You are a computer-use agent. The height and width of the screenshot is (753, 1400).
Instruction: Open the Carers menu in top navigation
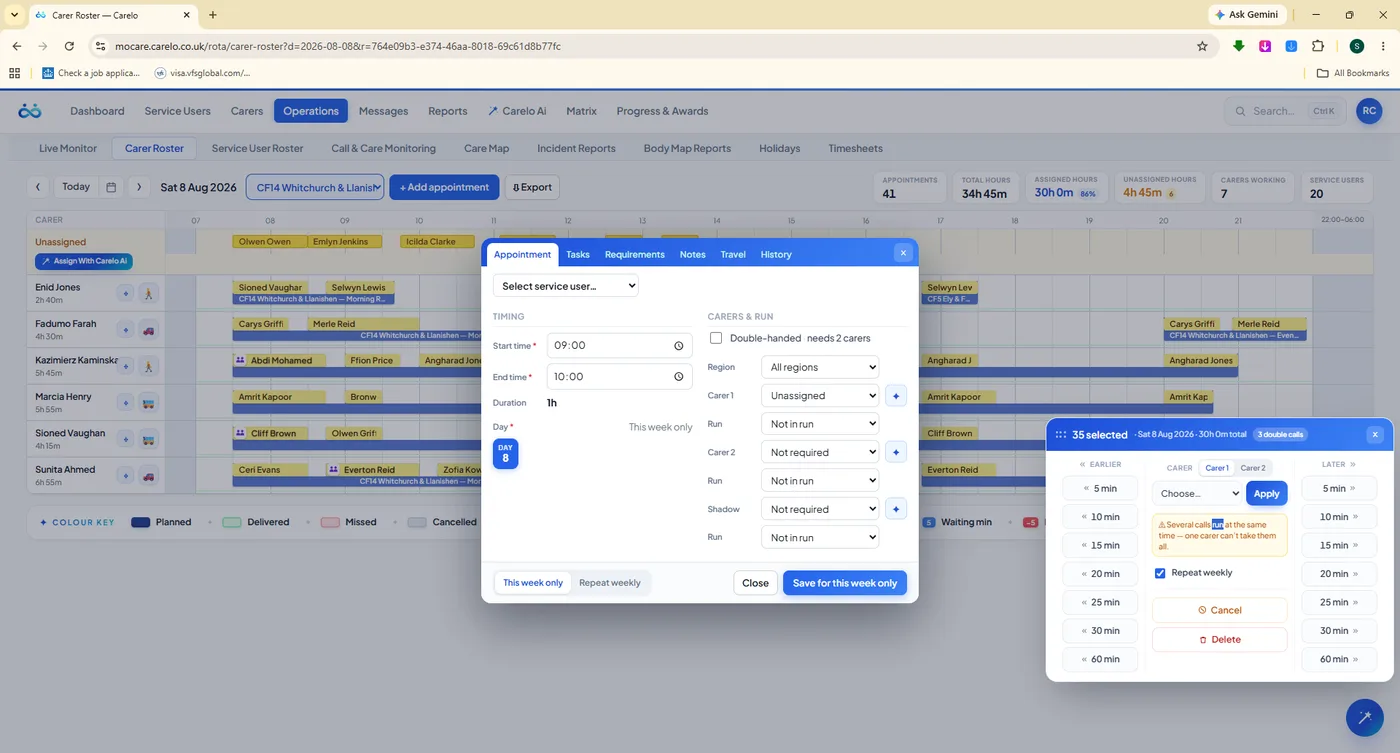(x=247, y=111)
